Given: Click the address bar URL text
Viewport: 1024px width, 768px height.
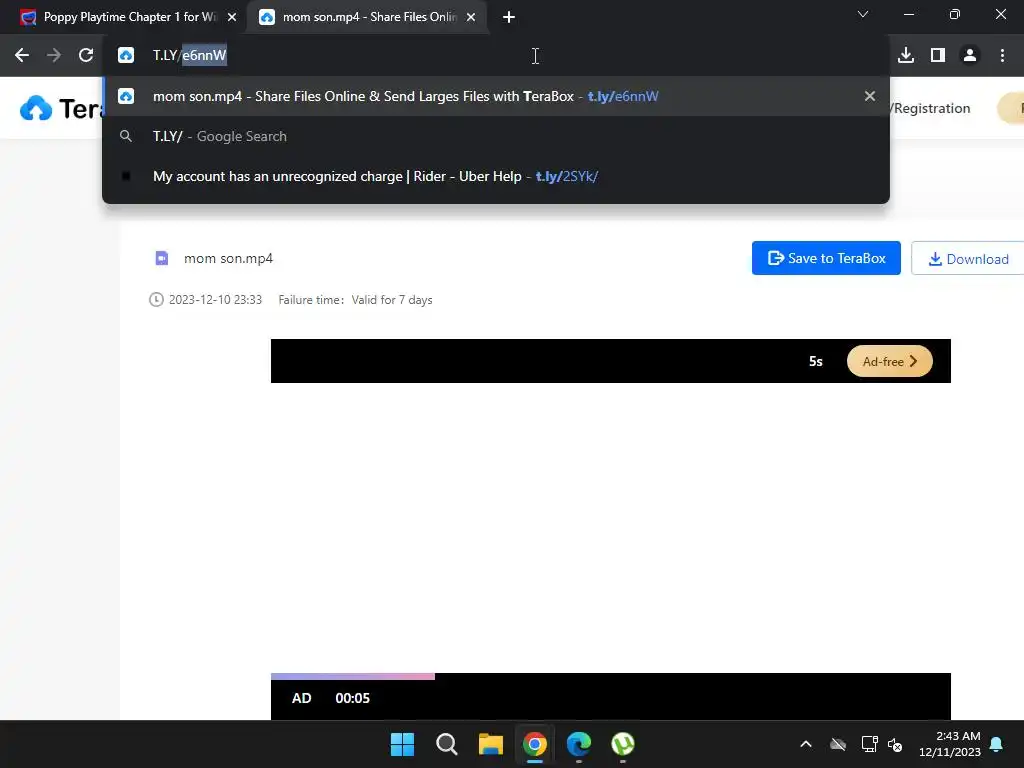Looking at the screenshot, I should coord(189,56).
